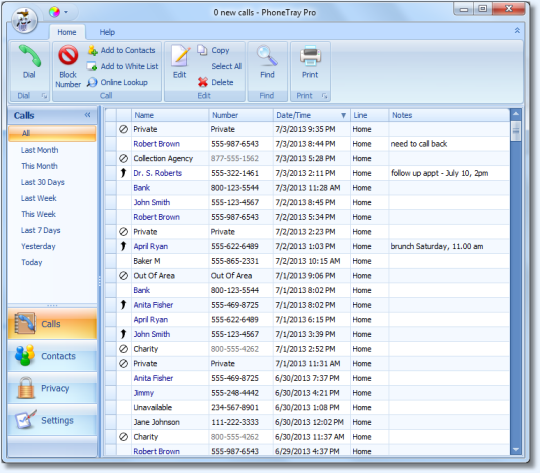
Task: Click the green Dial phone icon
Action: point(30,56)
